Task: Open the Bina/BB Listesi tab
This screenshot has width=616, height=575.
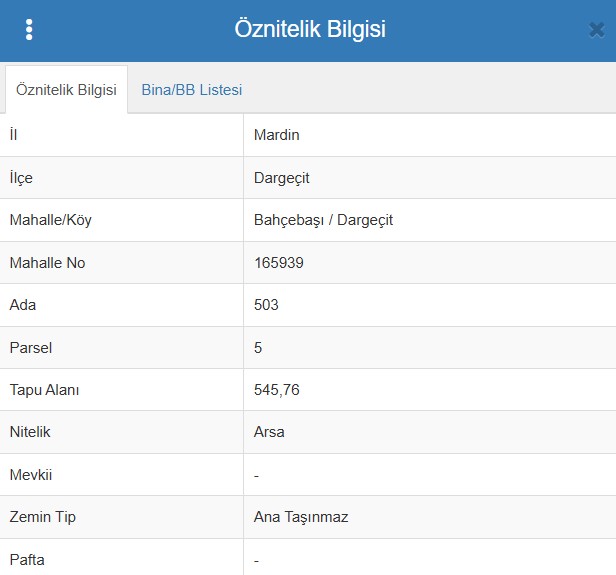Action: 192,90
